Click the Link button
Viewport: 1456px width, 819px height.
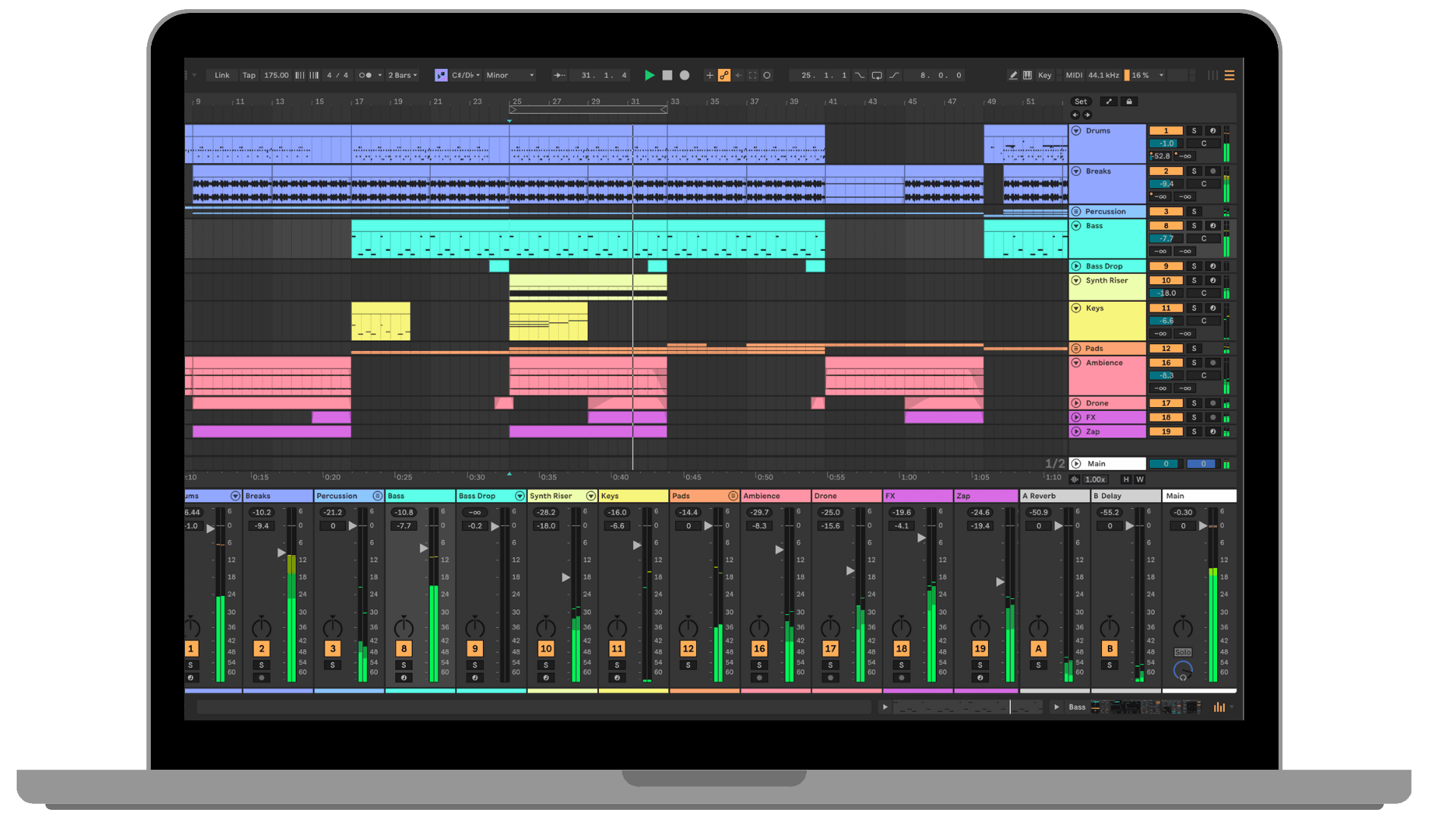pos(221,75)
